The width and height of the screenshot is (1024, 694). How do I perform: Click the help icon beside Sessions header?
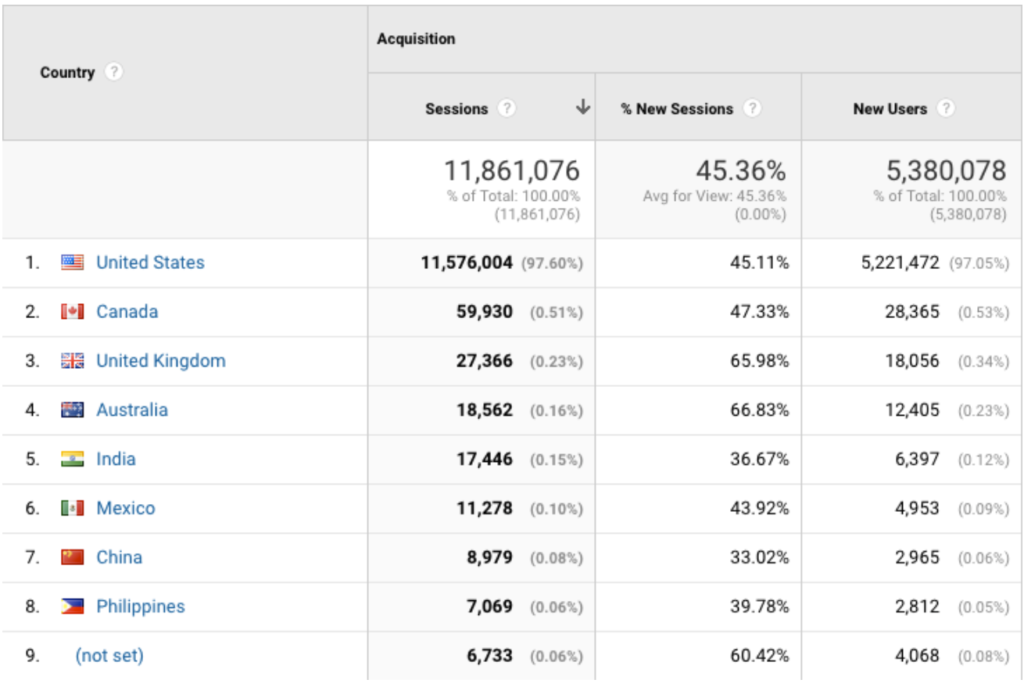pyautogui.click(x=507, y=109)
